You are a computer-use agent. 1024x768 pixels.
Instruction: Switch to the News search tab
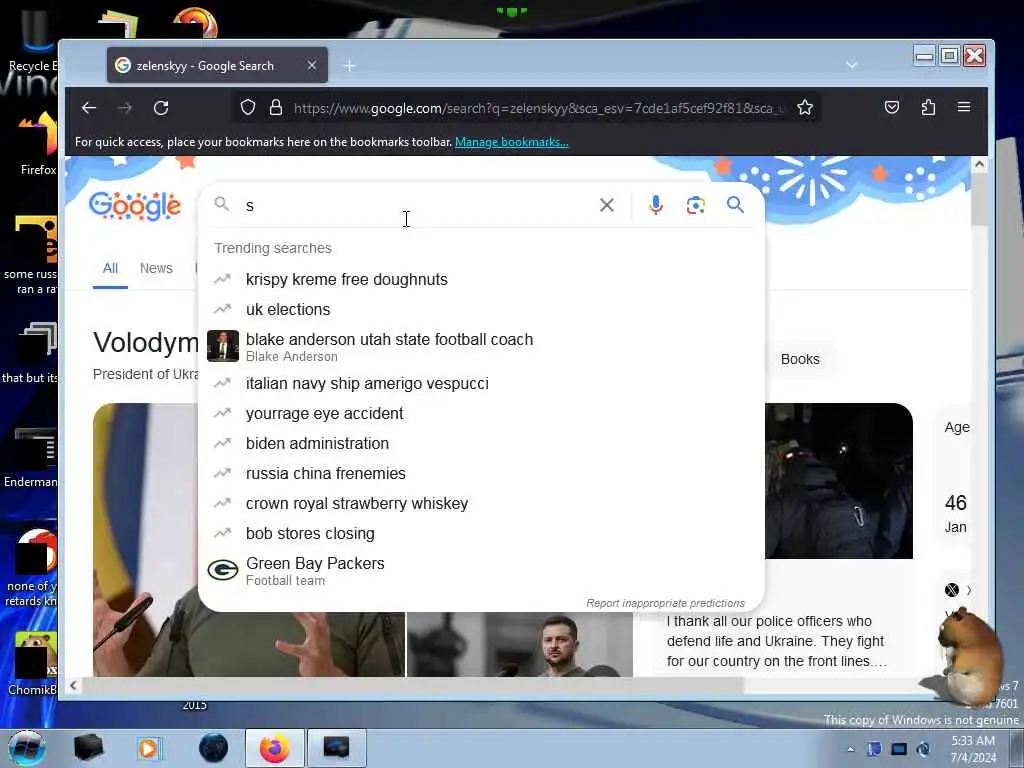[156, 268]
